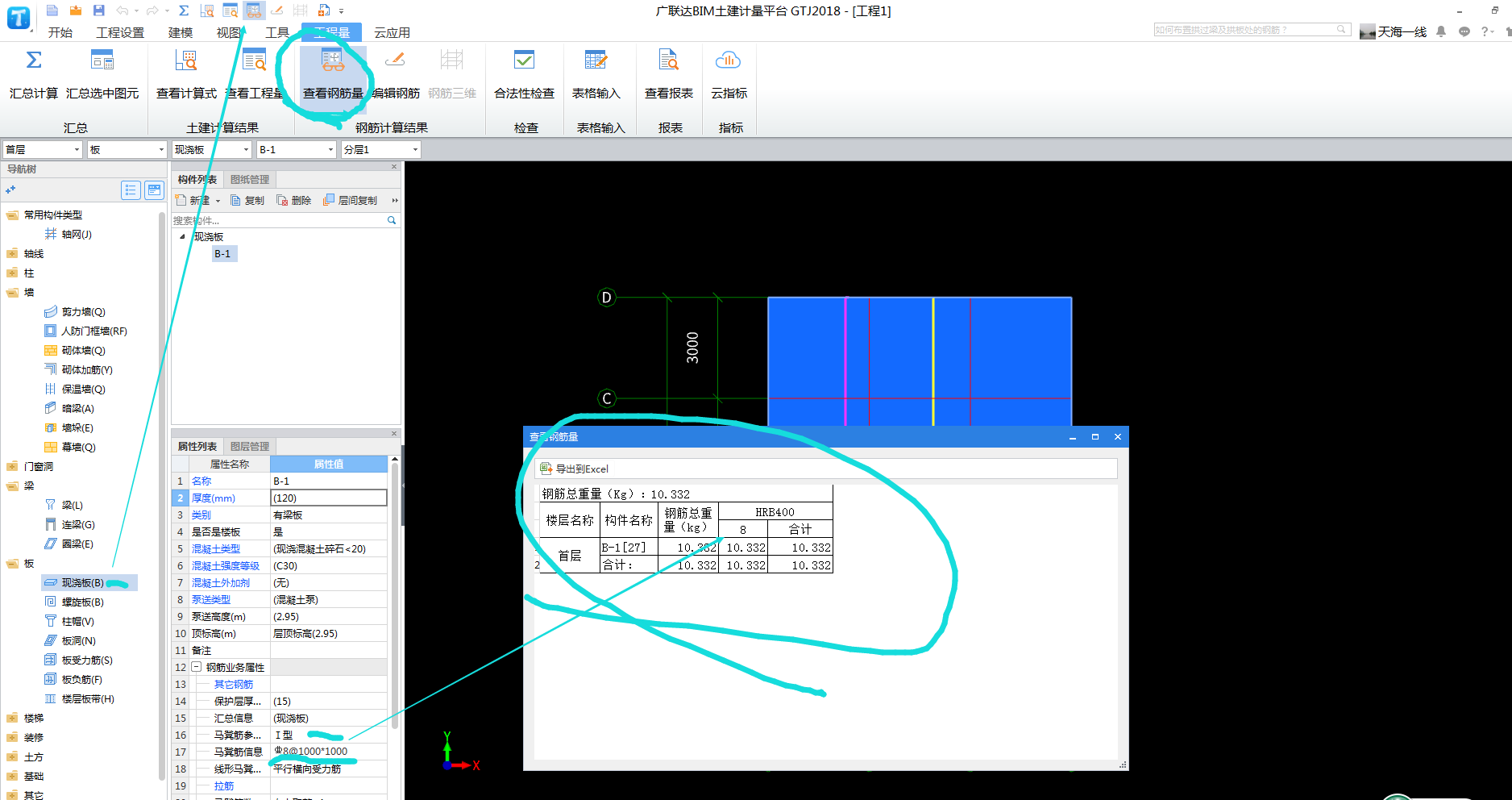Image resolution: width=1512 pixels, height=800 pixels.
Task: Click 马凳筋信息 value cell 8@1000*1000
Action: (329, 752)
